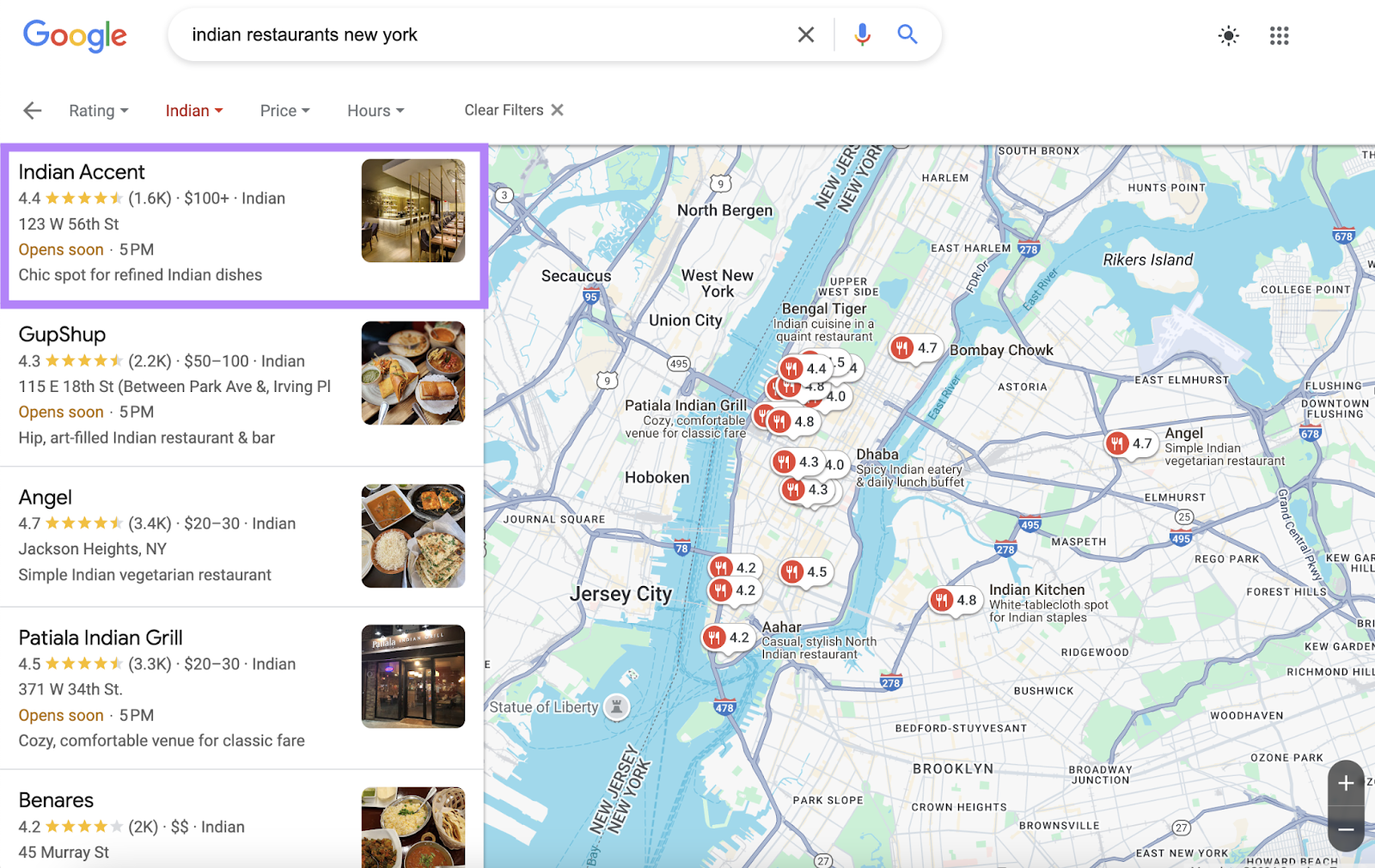1375x868 pixels.
Task: Deactivate the Indian cuisine filter
Action: tap(193, 110)
